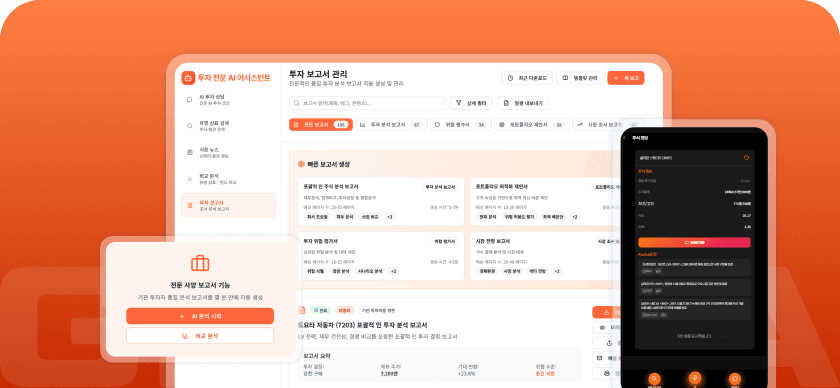
Task: Click the 3,280엔 target price value
Action: 388,374
